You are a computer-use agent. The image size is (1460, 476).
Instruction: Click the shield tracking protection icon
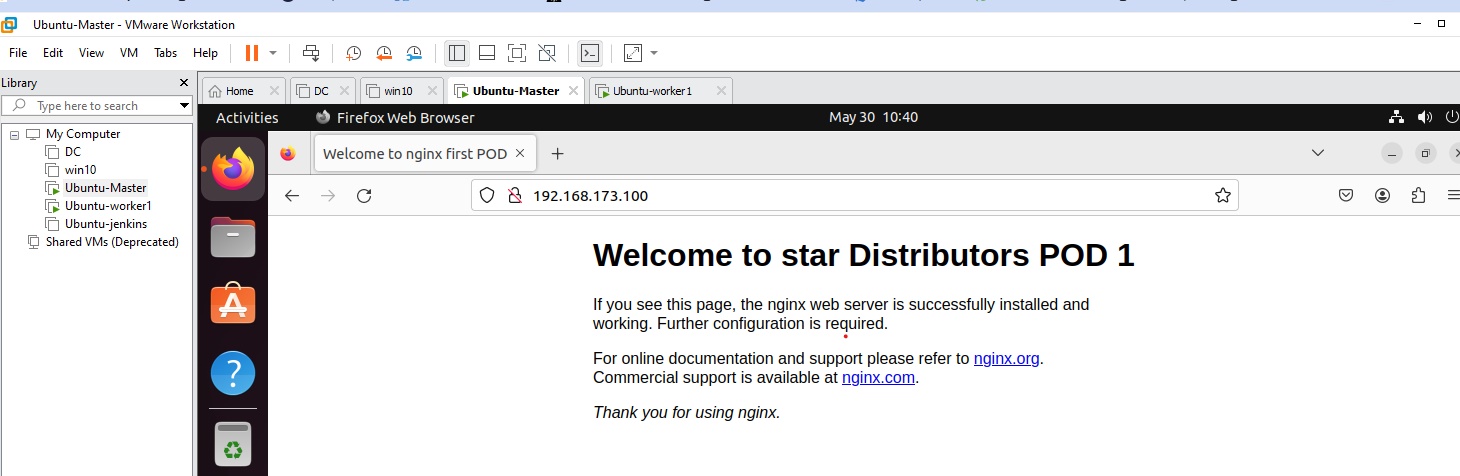coord(487,196)
